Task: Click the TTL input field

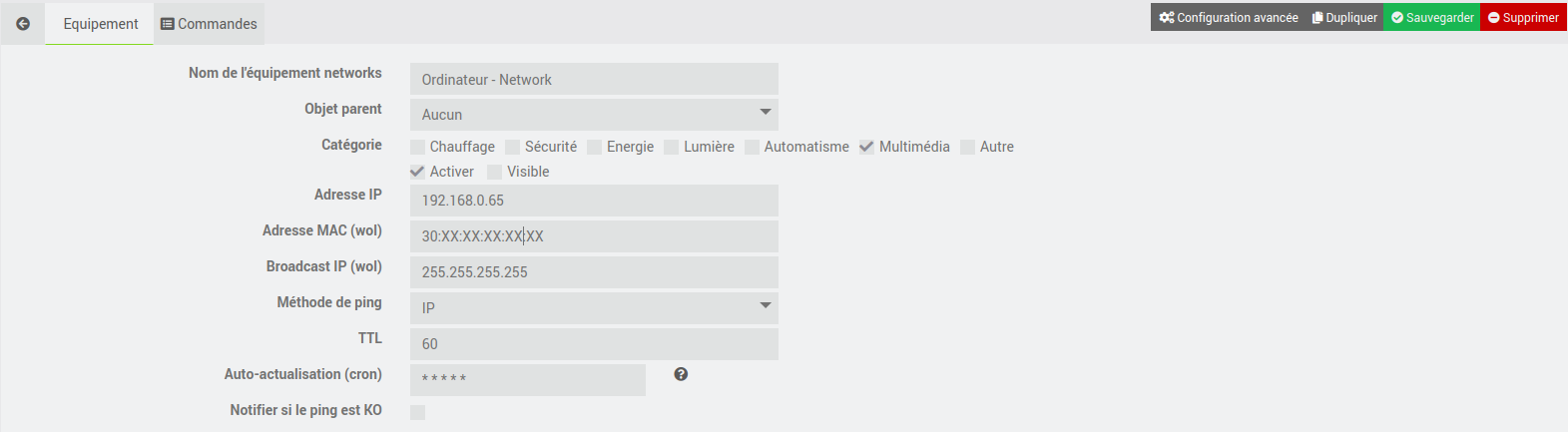Action: 594,344
